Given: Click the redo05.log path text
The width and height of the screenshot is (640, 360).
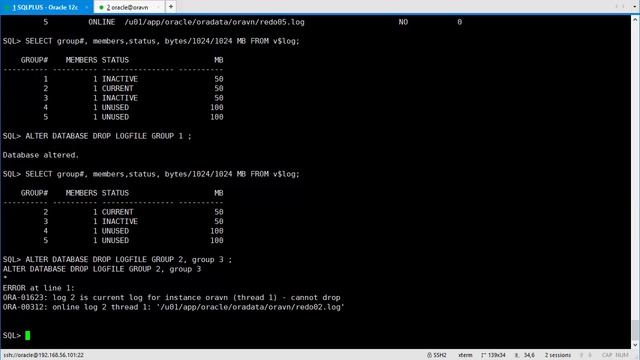Looking at the screenshot, I should 215,22.
